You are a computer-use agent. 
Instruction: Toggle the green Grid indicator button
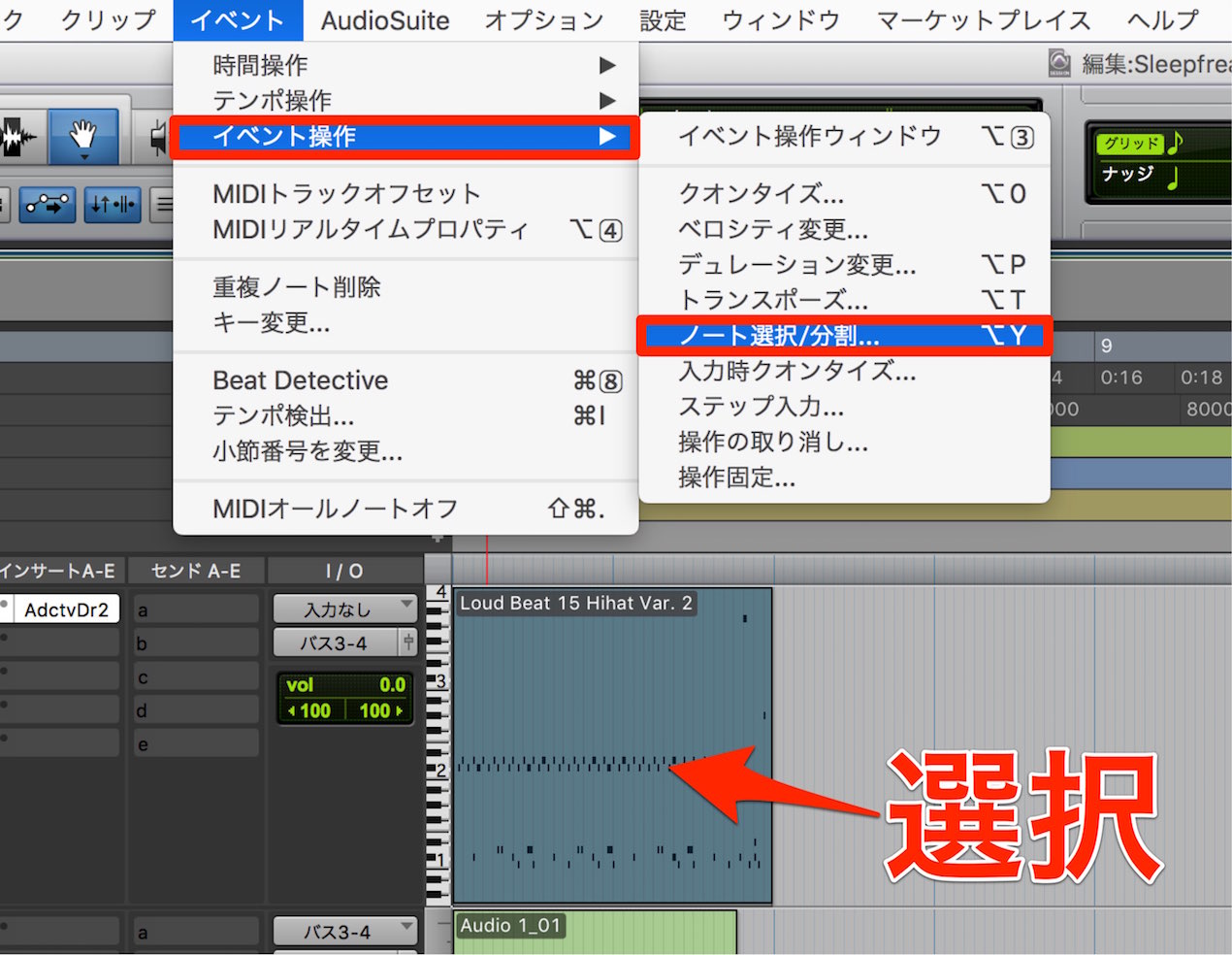click(x=1130, y=144)
